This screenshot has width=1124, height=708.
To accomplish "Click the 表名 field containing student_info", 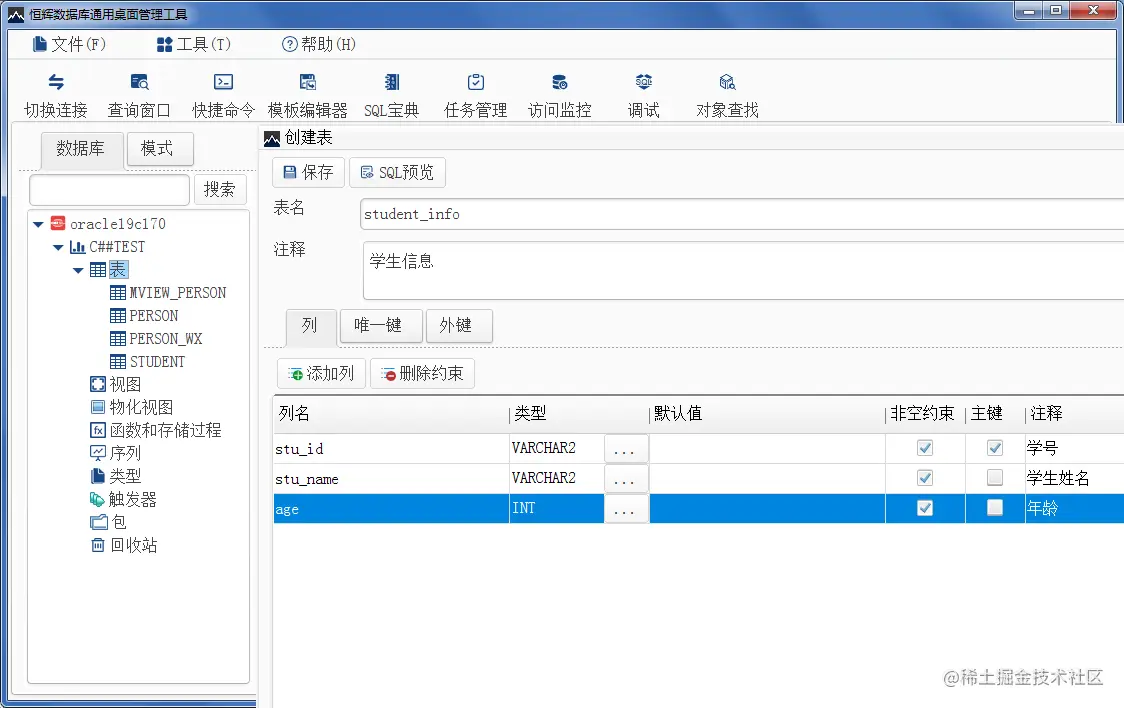I will (742, 214).
